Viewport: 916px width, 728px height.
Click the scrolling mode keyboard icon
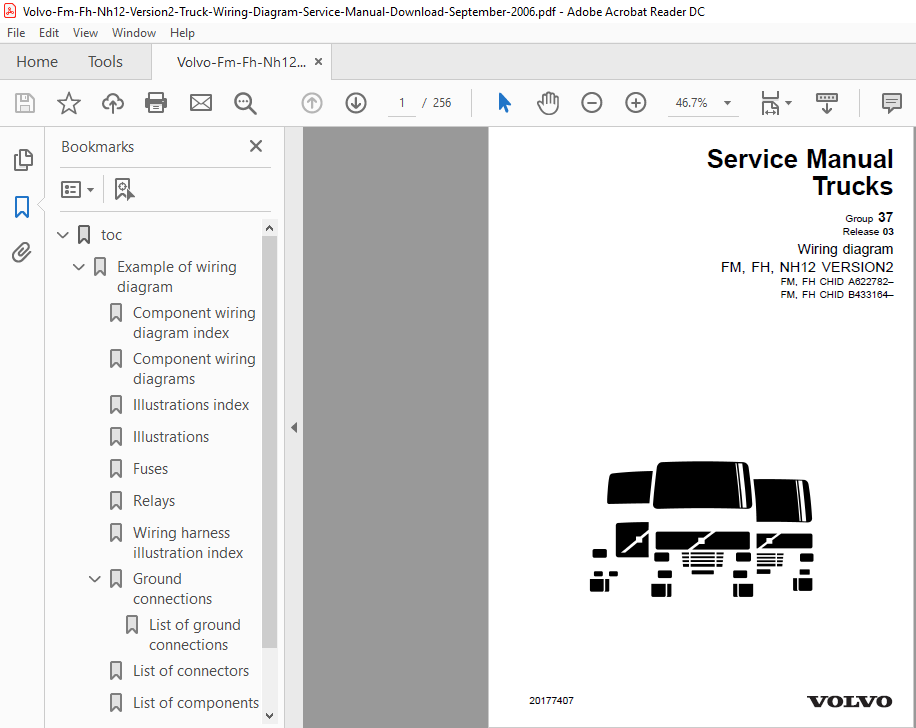(827, 103)
